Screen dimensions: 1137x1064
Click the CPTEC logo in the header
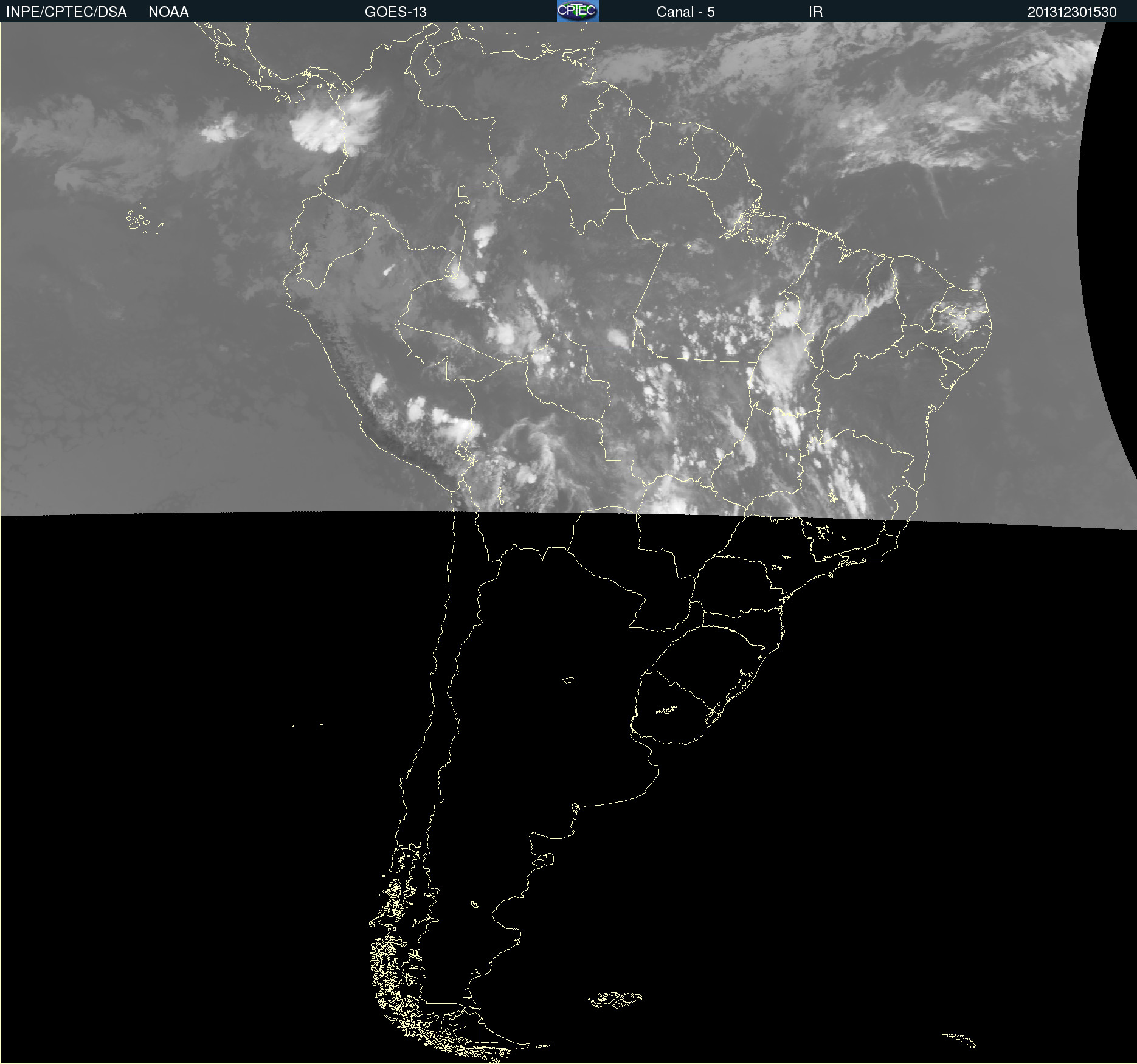click(x=578, y=11)
